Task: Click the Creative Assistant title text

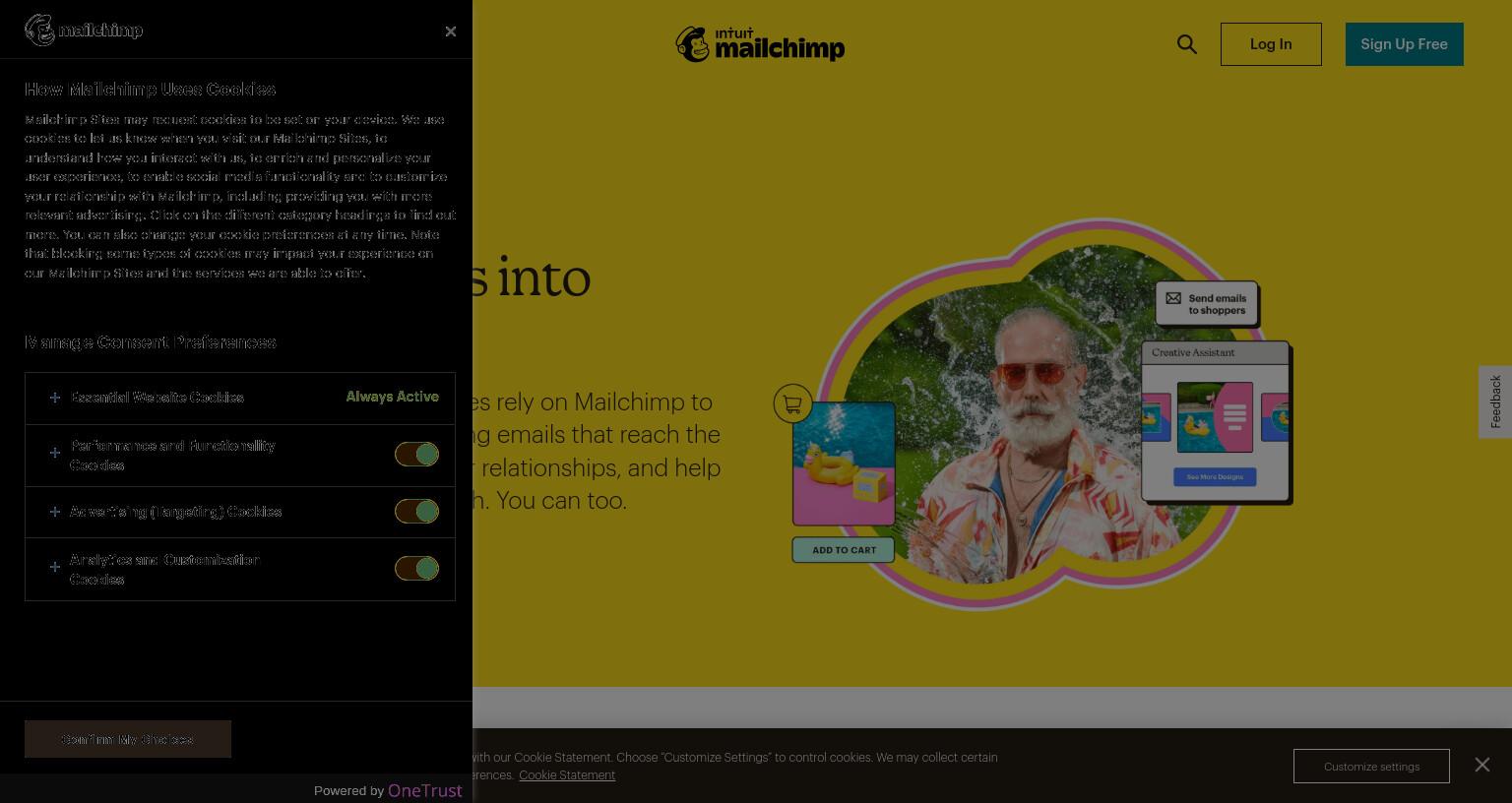Action: [1193, 352]
